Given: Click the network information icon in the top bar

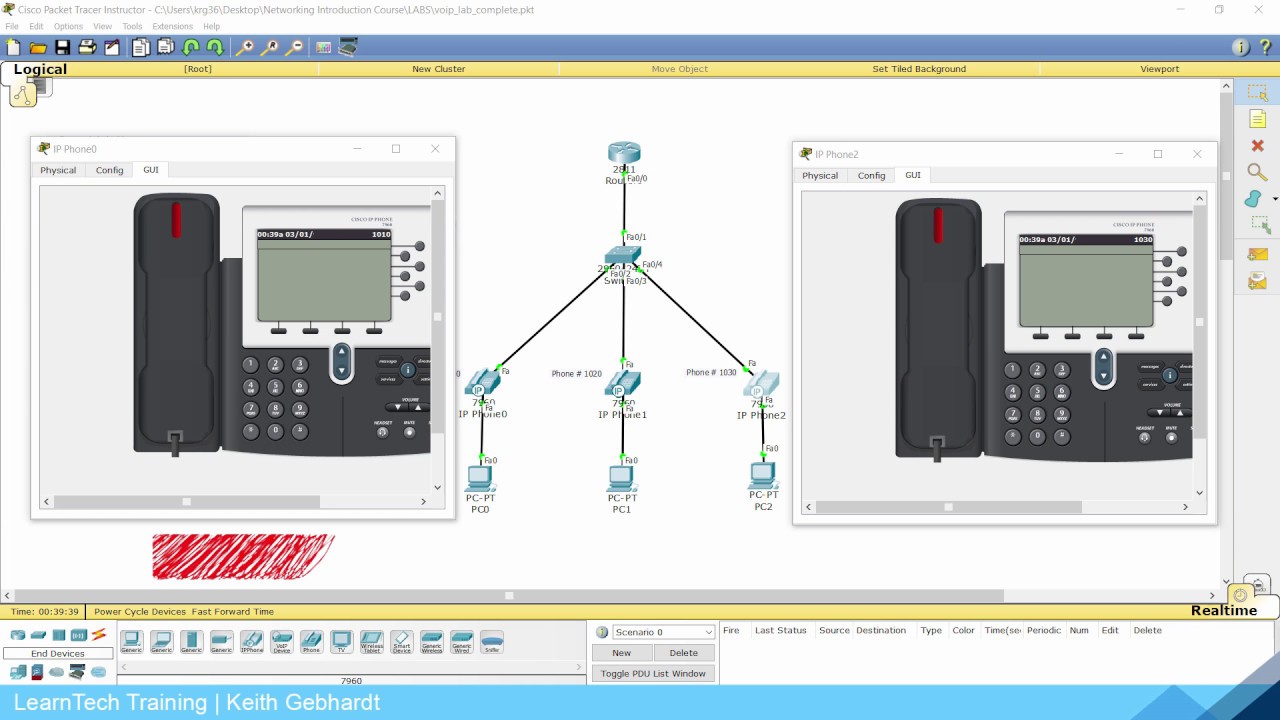Looking at the screenshot, I should point(1241,47).
